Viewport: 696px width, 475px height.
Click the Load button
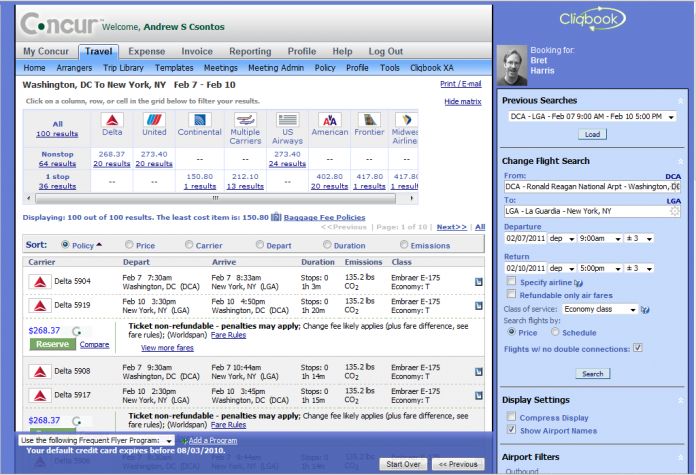592,134
